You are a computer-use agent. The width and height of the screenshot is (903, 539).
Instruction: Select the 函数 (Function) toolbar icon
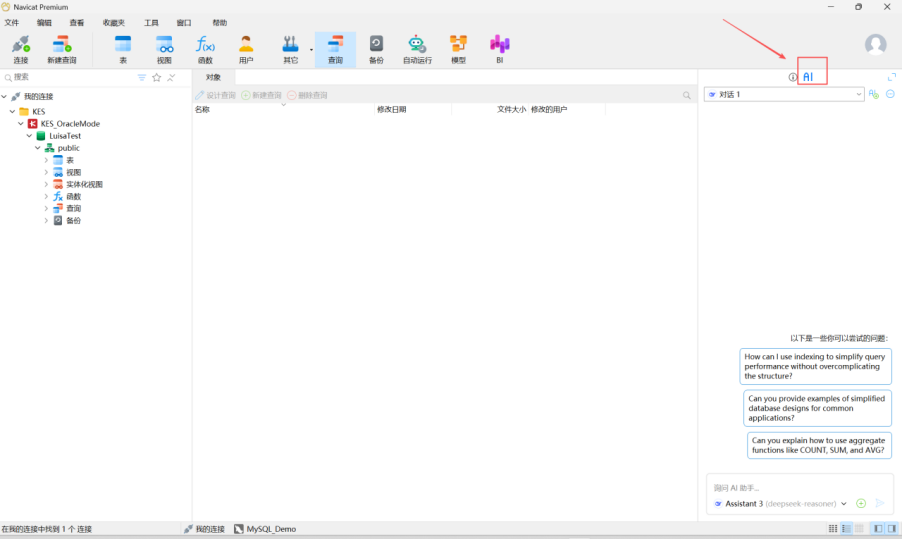(x=205, y=48)
